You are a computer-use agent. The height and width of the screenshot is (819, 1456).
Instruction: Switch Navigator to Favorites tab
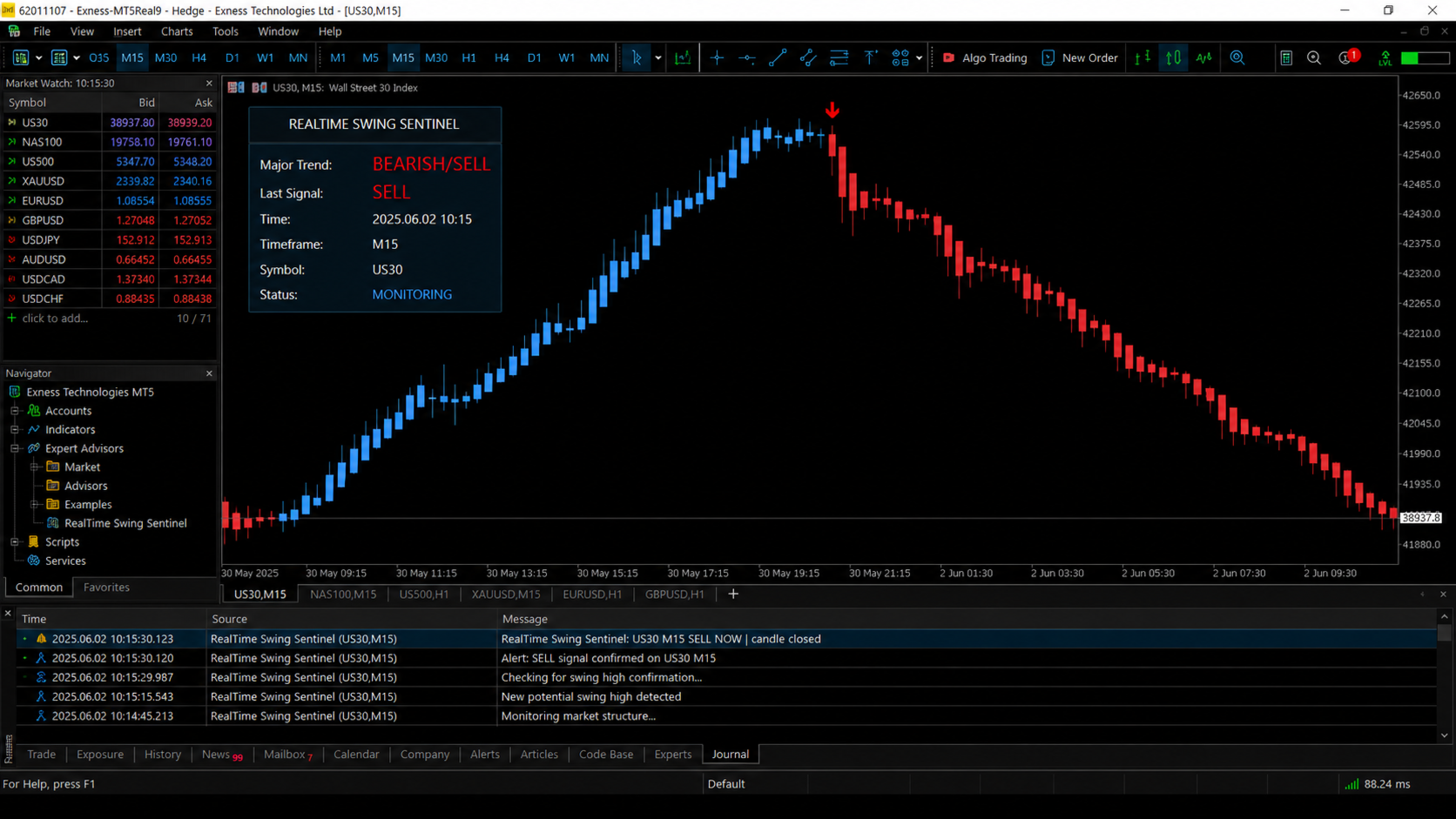106,587
